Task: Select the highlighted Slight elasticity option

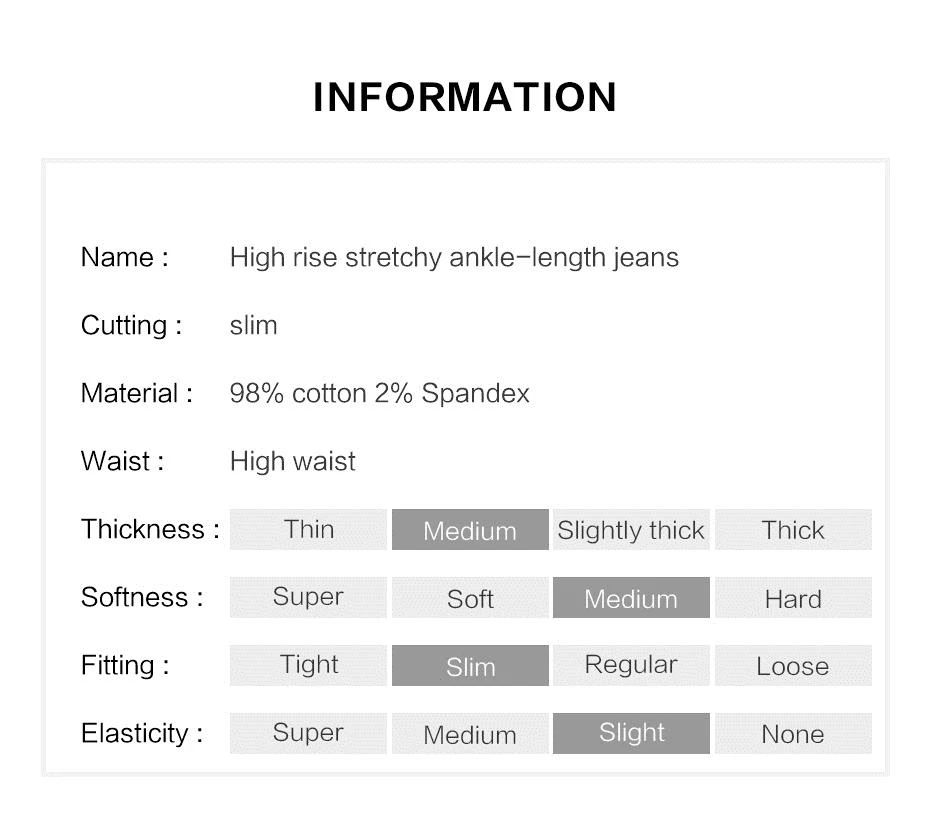Action: click(x=631, y=733)
